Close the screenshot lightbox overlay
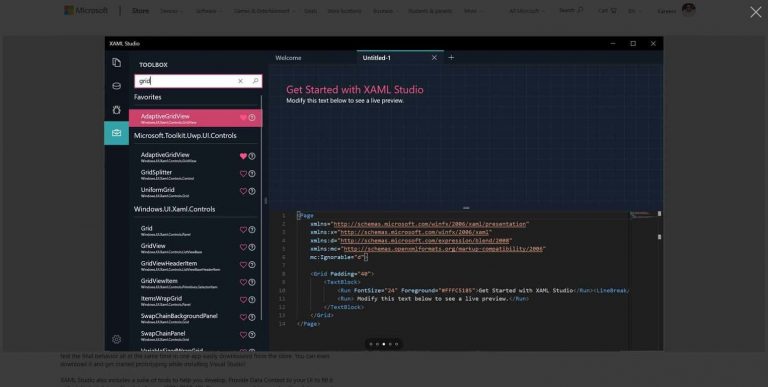The height and width of the screenshot is (387, 768). (x=755, y=12)
